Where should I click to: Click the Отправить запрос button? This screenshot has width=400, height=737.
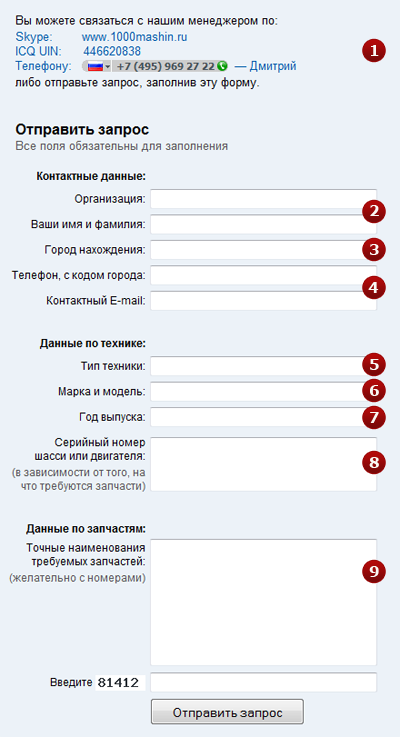[227, 712]
